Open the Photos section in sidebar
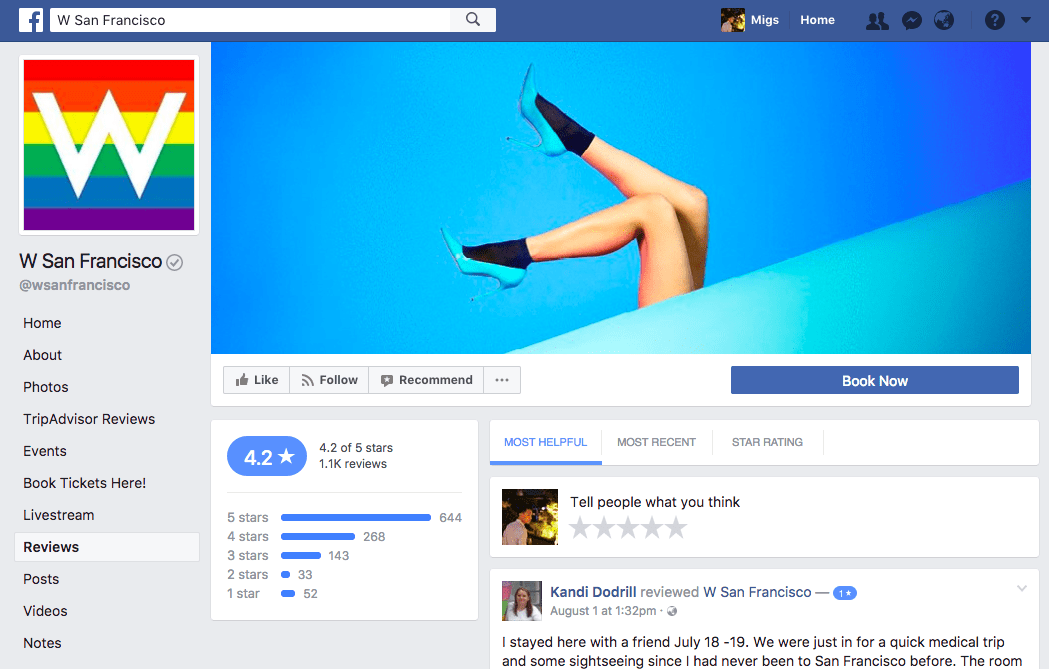The image size is (1049, 669). 45,387
